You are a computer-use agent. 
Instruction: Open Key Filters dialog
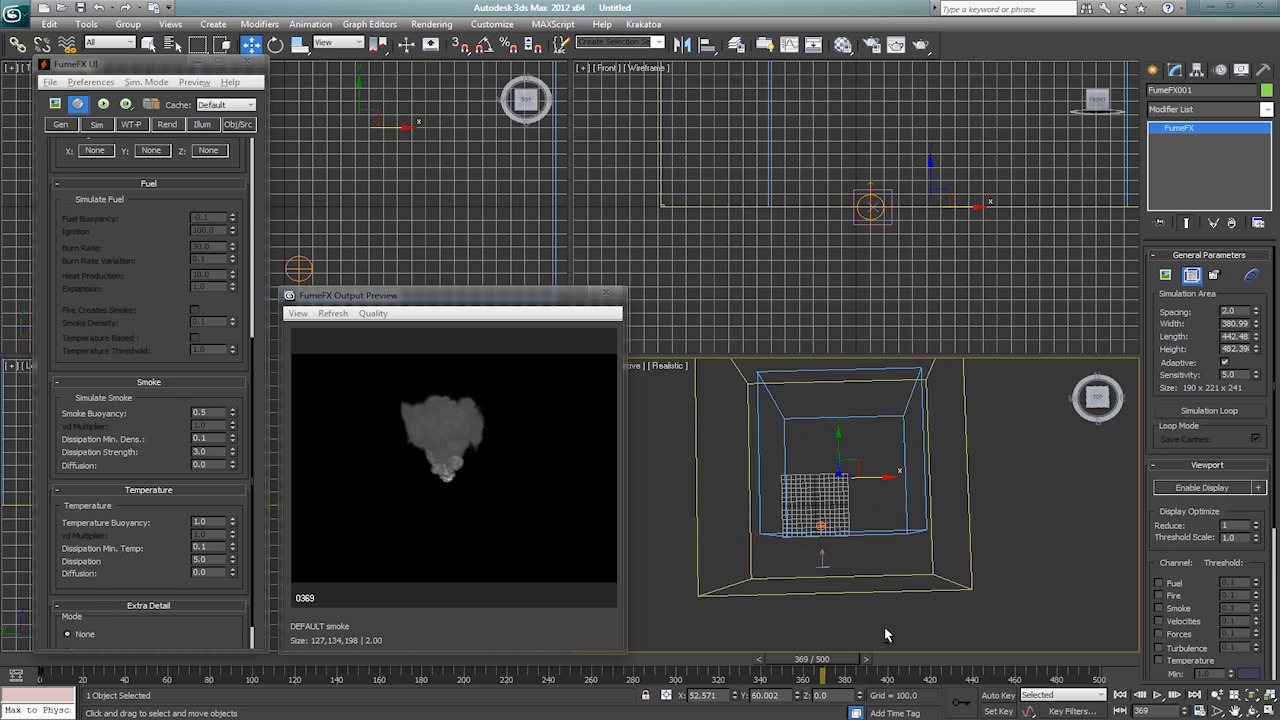pos(1072,711)
